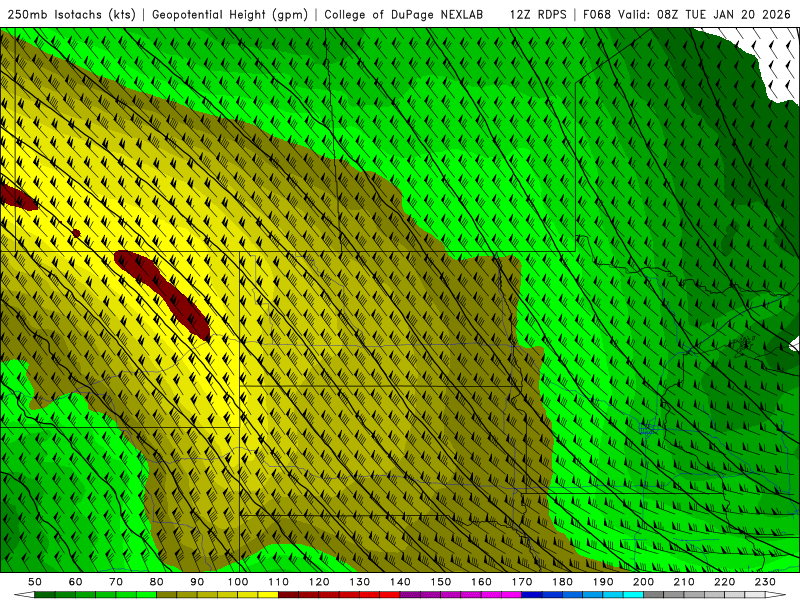The width and height of the screenshot is (800, 600).
Task: Click the 90 label on the color scale
Action: (197, 582)
